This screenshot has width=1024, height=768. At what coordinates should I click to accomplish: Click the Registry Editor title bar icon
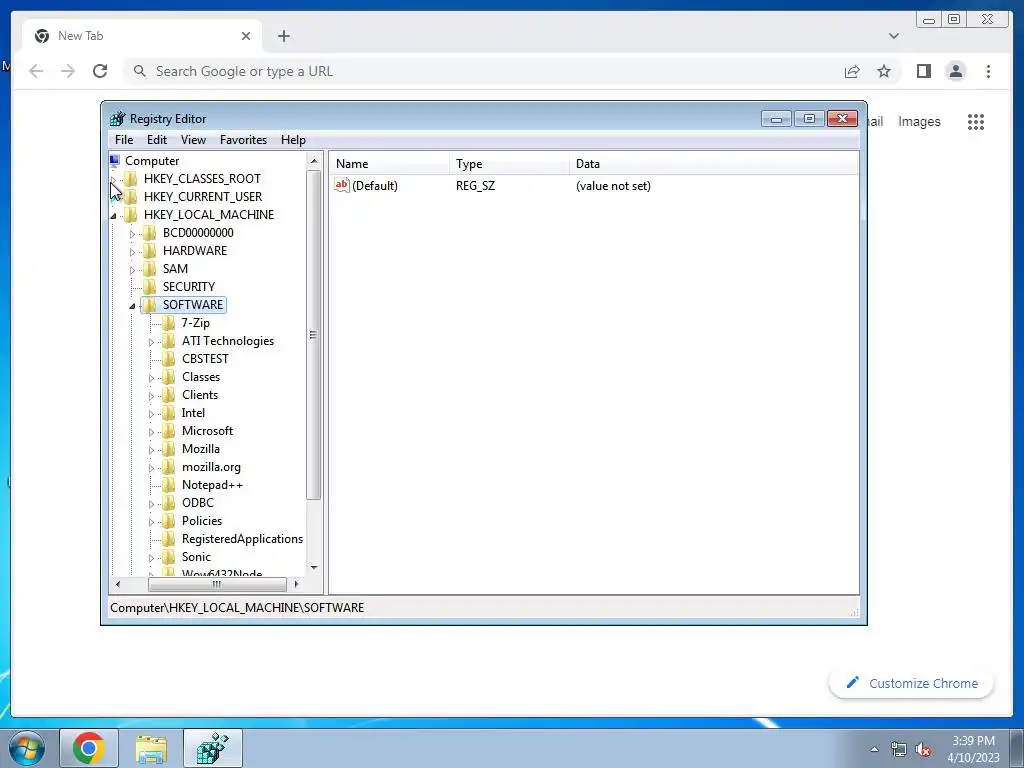coord(118,119)
